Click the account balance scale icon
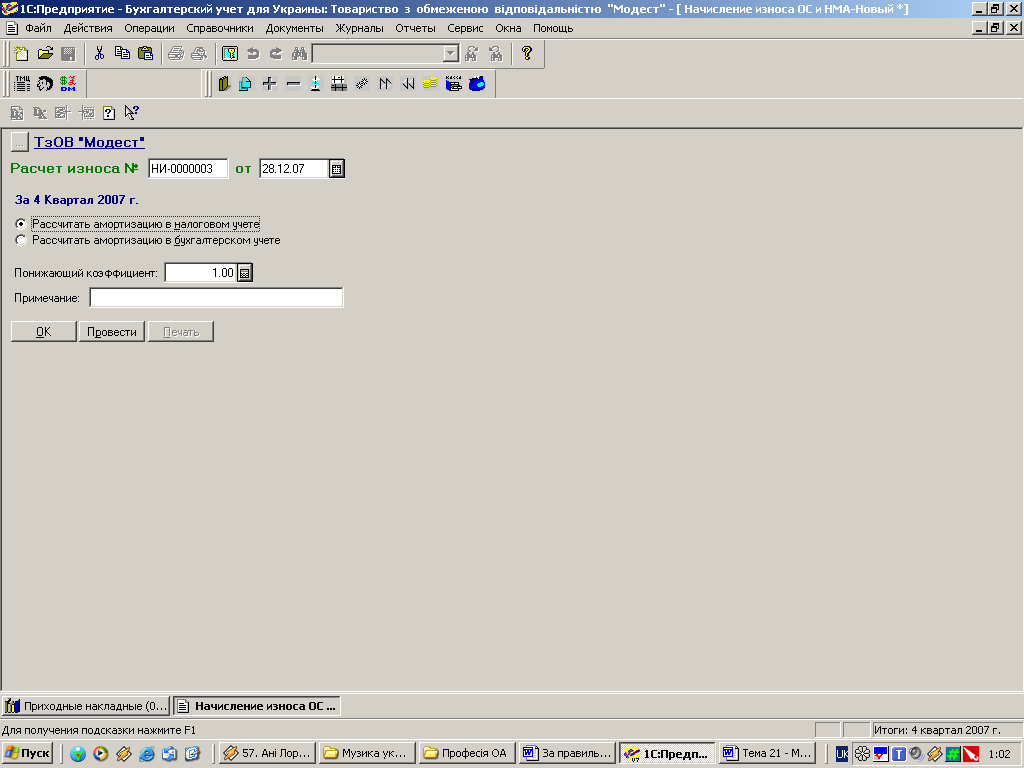 [x=315, y=84]
